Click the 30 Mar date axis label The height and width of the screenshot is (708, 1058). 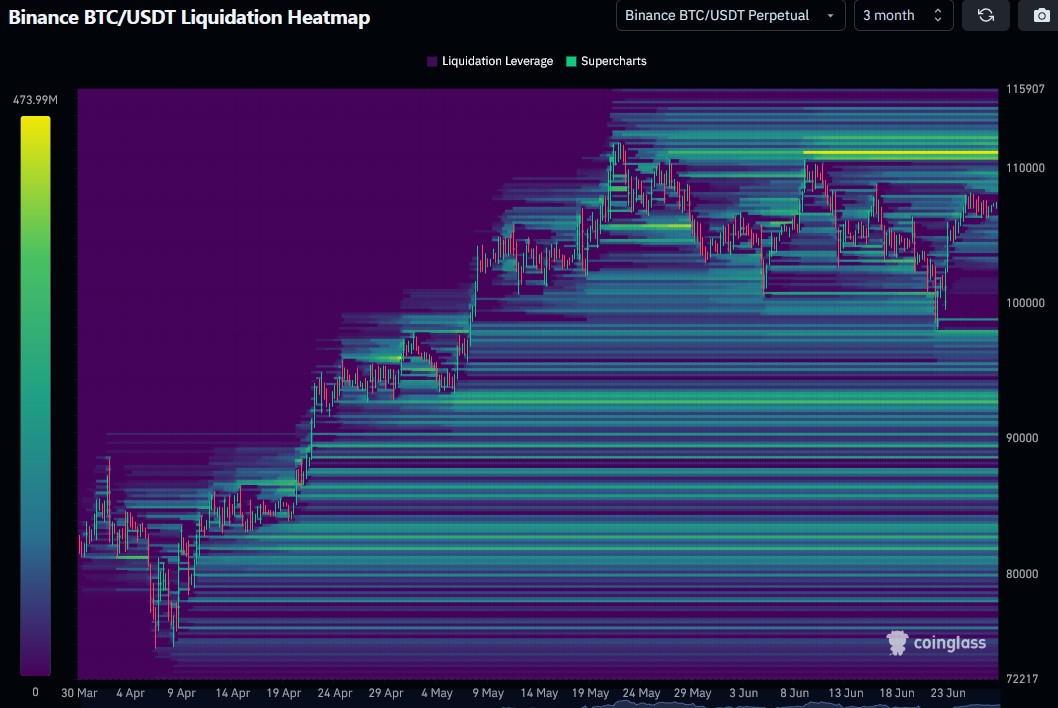click(x=79, y=693)
